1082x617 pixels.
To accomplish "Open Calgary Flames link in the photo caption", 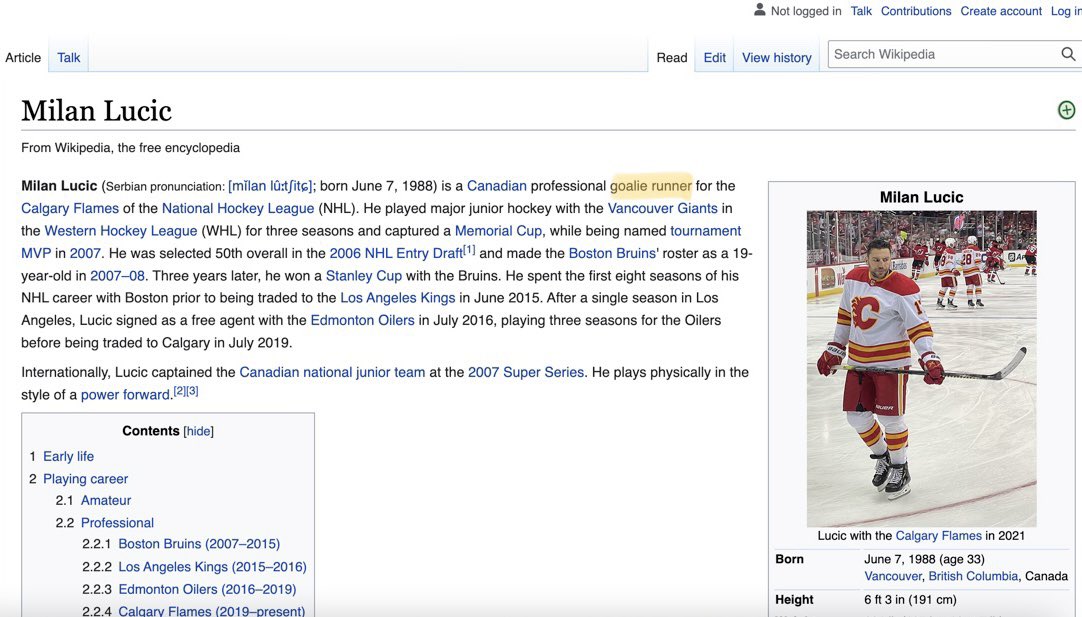I will (938, 536).
